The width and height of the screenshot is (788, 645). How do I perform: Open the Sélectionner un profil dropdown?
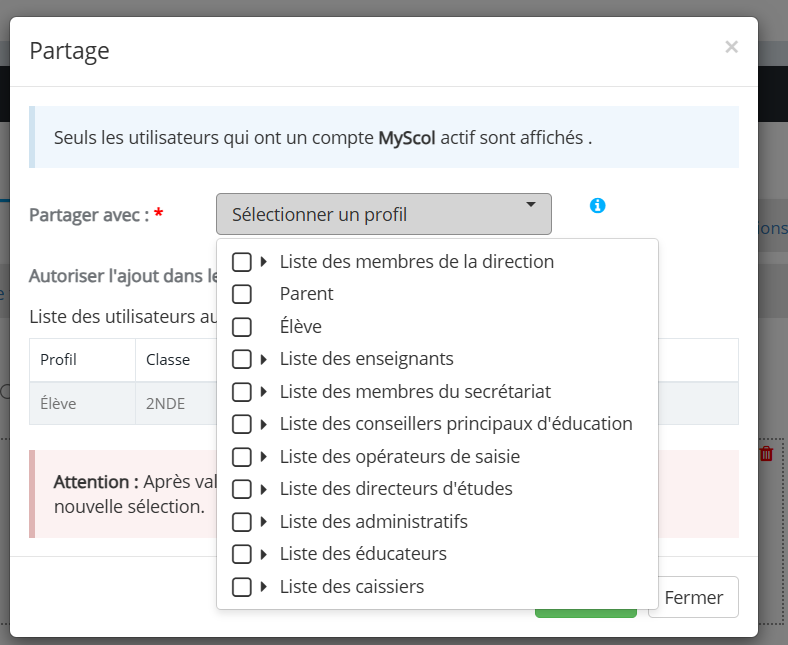point(384,214)
